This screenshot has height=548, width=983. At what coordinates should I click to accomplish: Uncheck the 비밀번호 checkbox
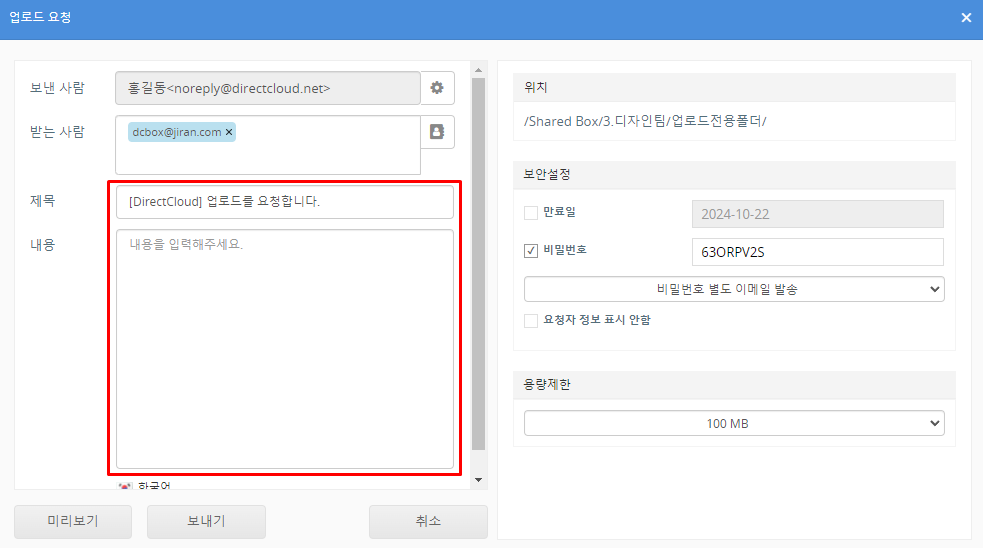(531, 250)
